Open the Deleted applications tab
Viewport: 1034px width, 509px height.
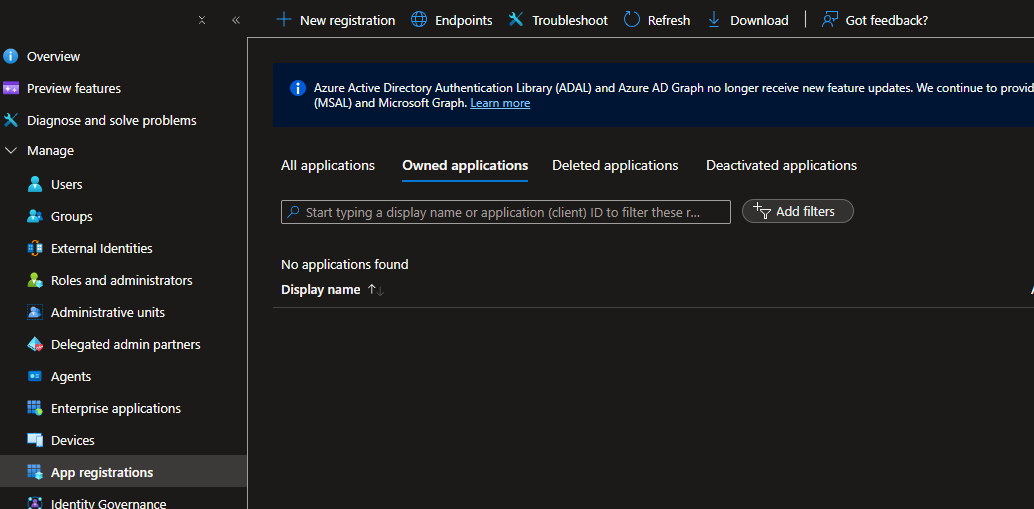[615, 165]
